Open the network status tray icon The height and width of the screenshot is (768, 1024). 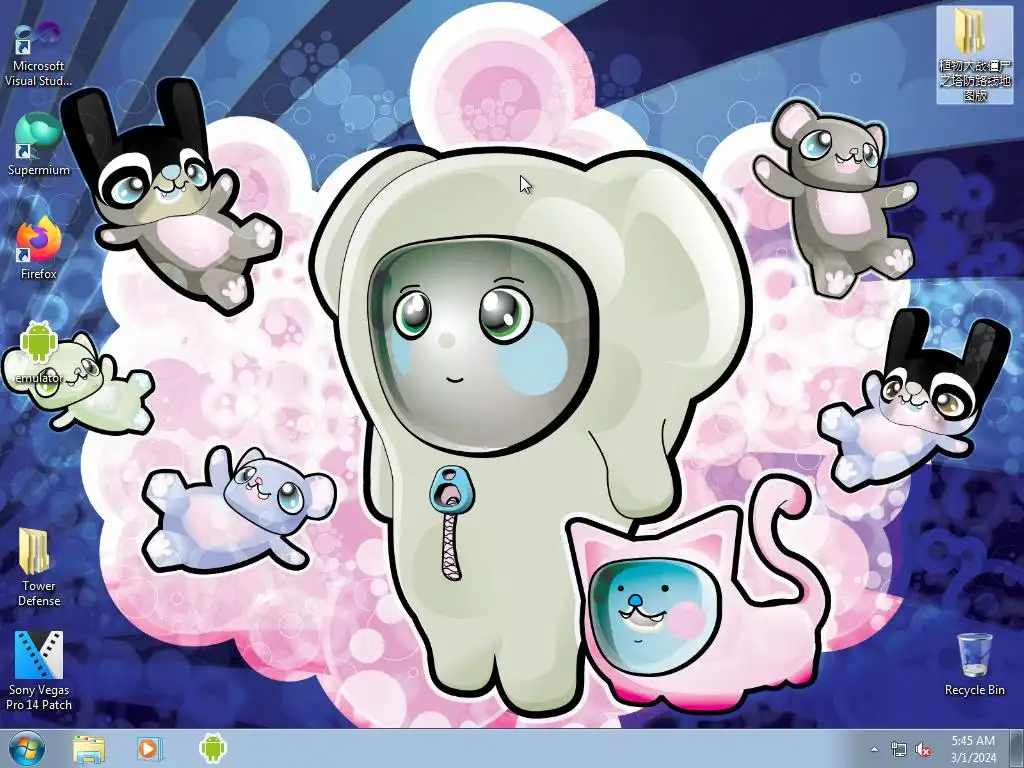tap(899, 749)
